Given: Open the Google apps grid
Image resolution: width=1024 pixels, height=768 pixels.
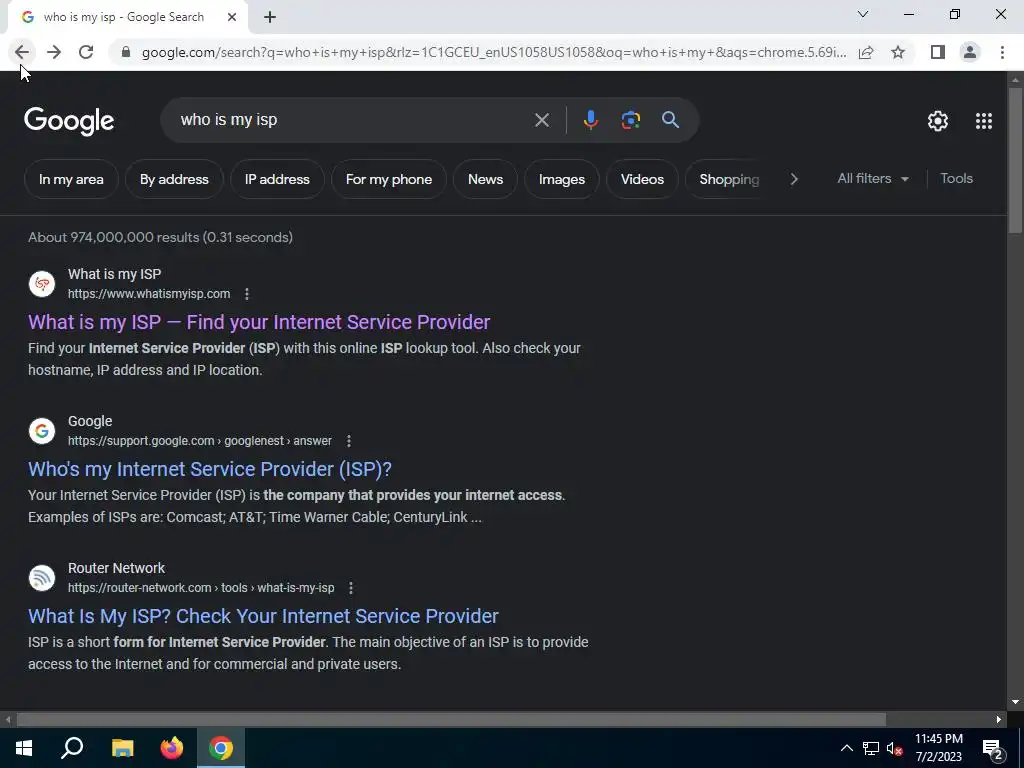Looking at the screenshot, I should tap(984, 121).
